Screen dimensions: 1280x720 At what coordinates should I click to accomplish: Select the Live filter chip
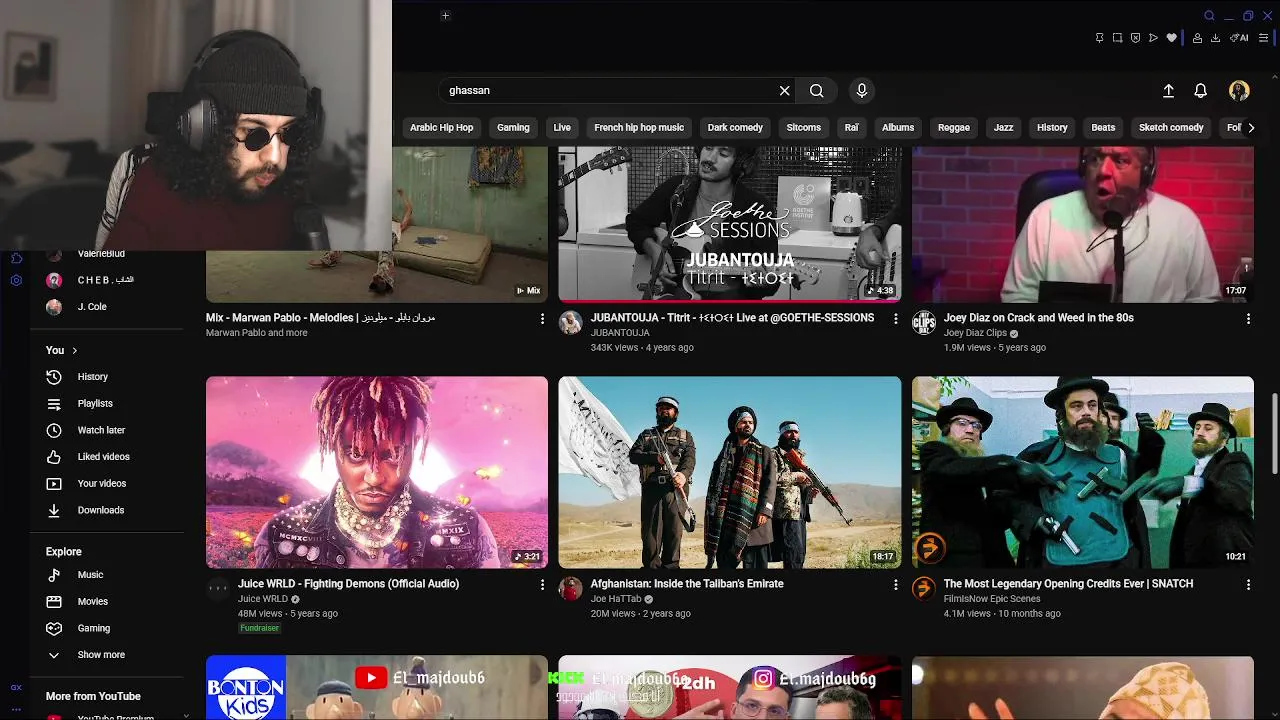[x=562, y=127]
